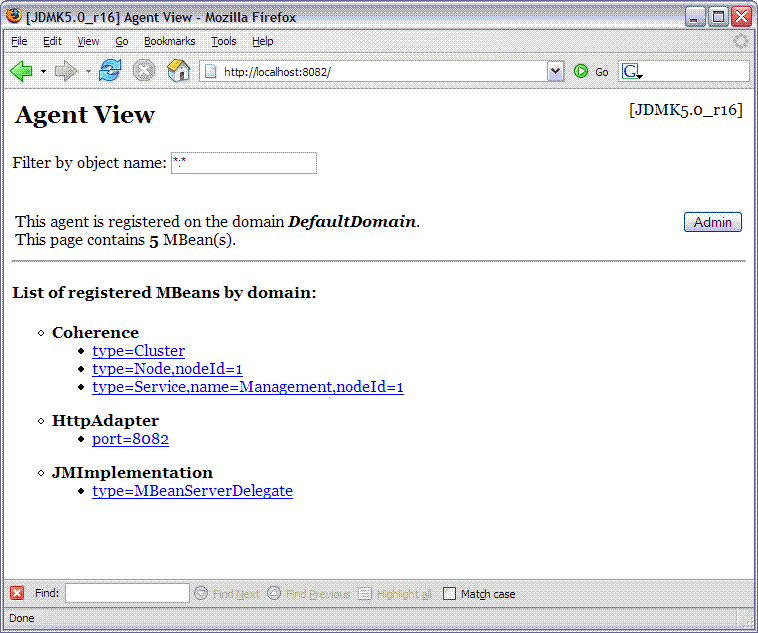Click the Firefox throbber activity icon
758x633 pixels.
(741, 41)
